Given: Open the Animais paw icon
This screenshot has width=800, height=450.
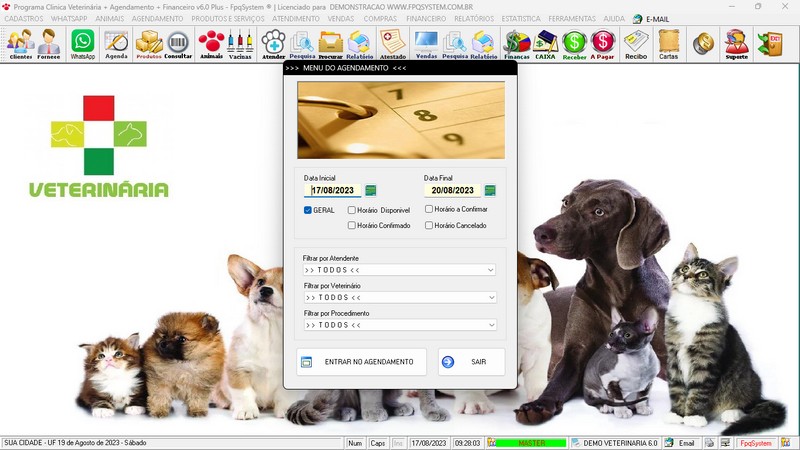Looking at the screenshot, I should (x=211, y=43).
